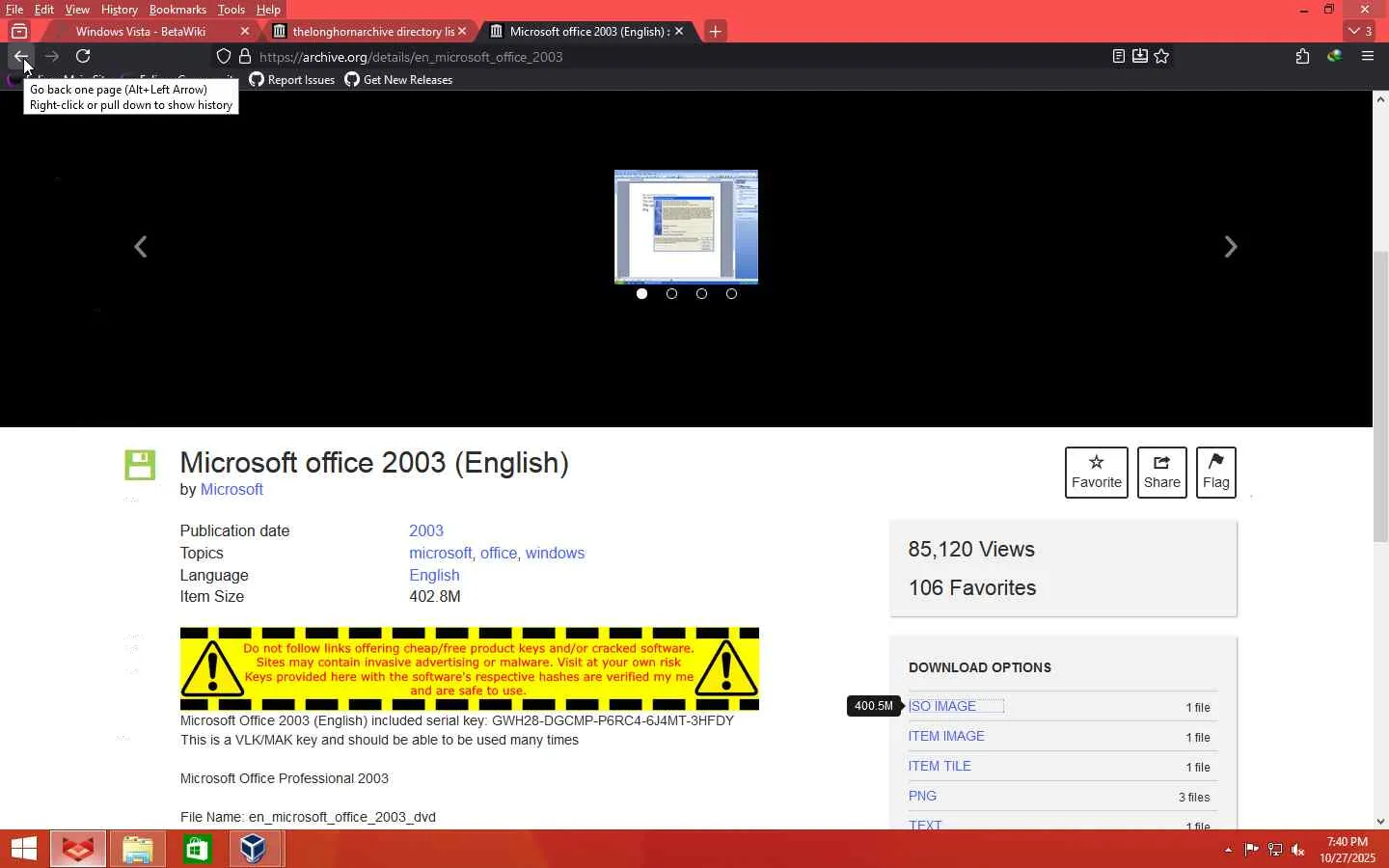Click the install/save page icon in address bar
This screenshot has height=868, width=1389.
(1139, 56)
